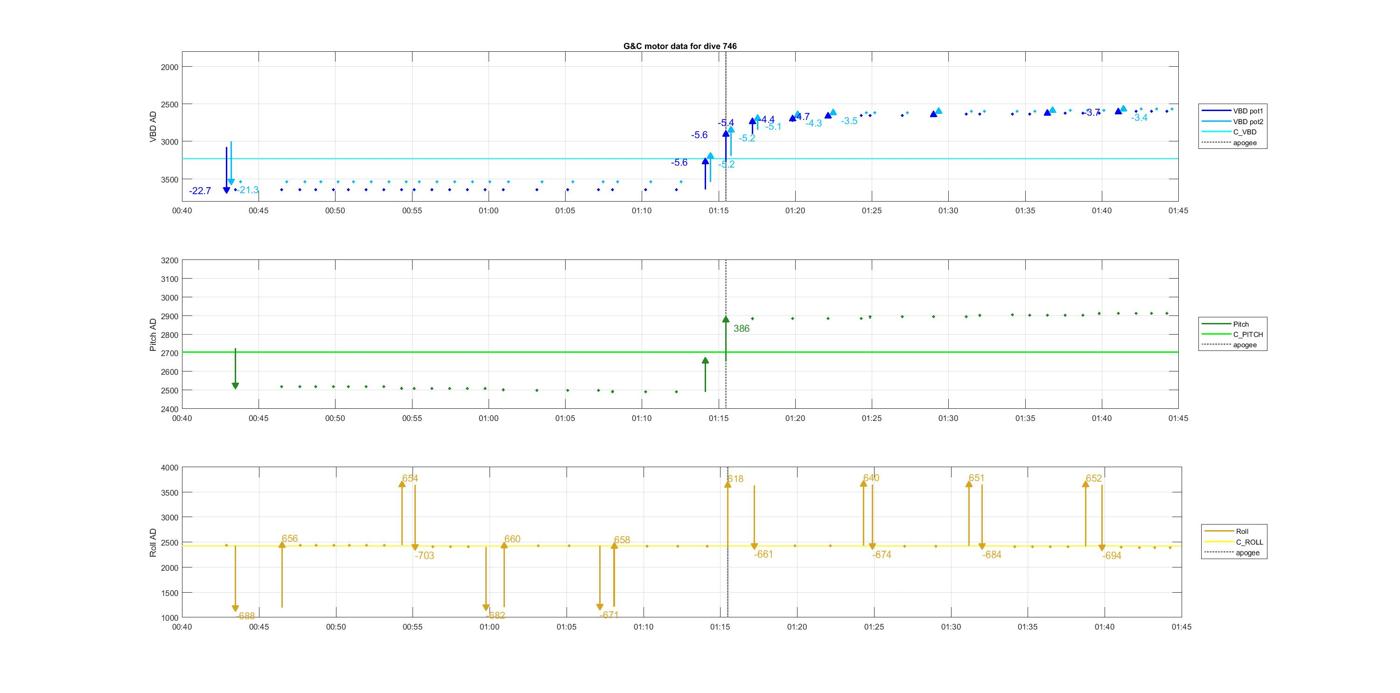Screen dimensions: 1400x693
Task: Click the '-671' roll data label
Action: (x=609, y=615)
